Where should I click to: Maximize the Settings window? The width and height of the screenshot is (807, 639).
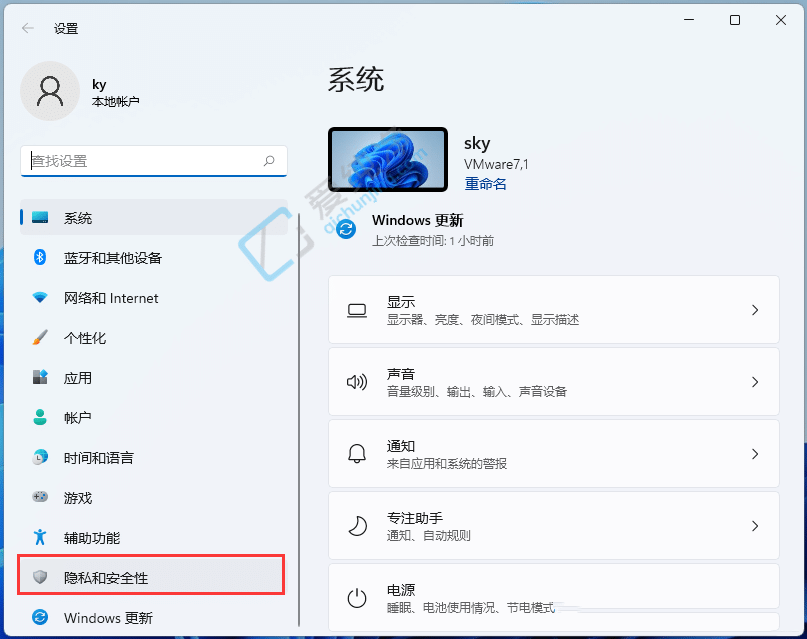point(735,20)
